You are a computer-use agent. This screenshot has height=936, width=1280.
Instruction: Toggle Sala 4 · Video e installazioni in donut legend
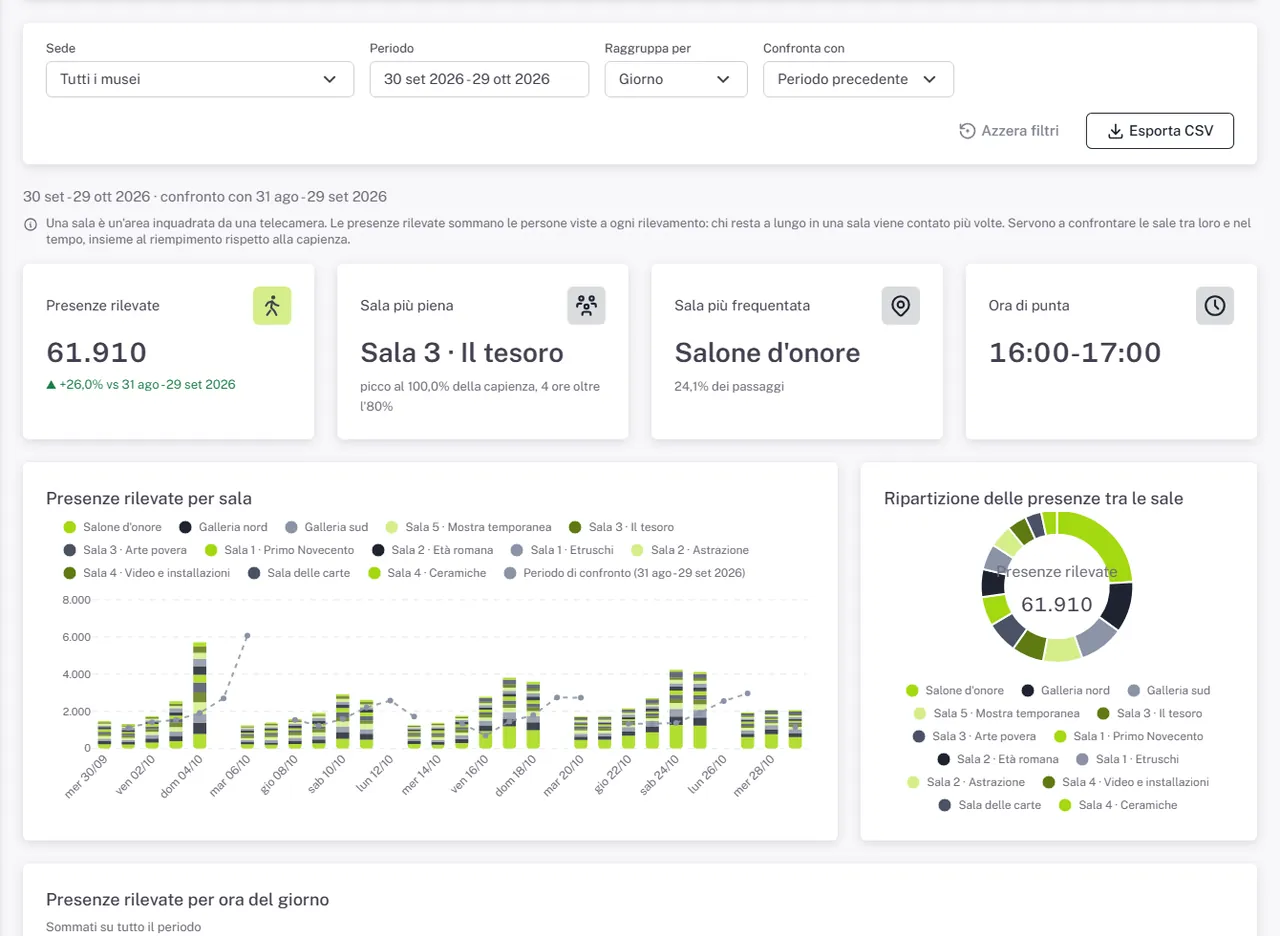tap(1126, 782)
